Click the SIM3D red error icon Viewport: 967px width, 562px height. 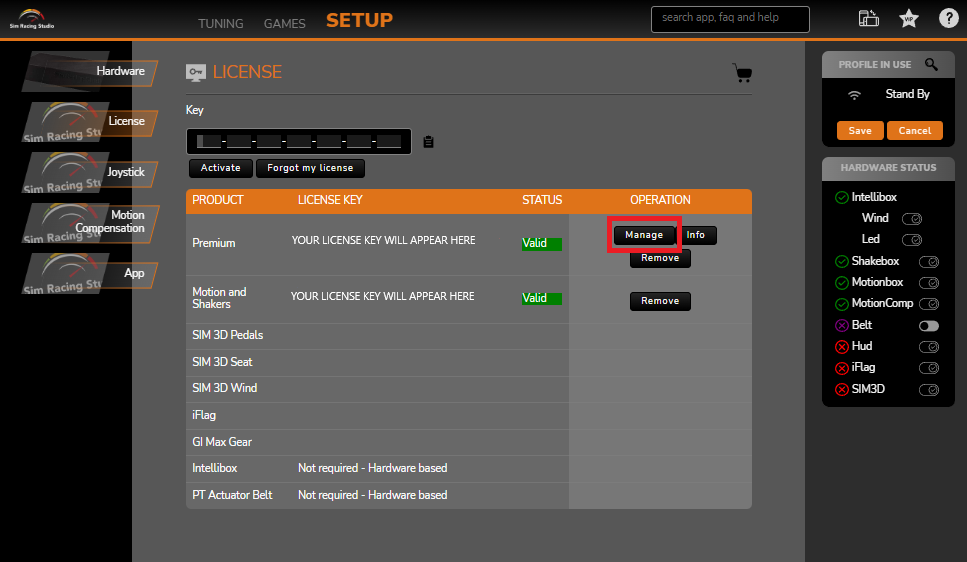click(x=841, y=389)
